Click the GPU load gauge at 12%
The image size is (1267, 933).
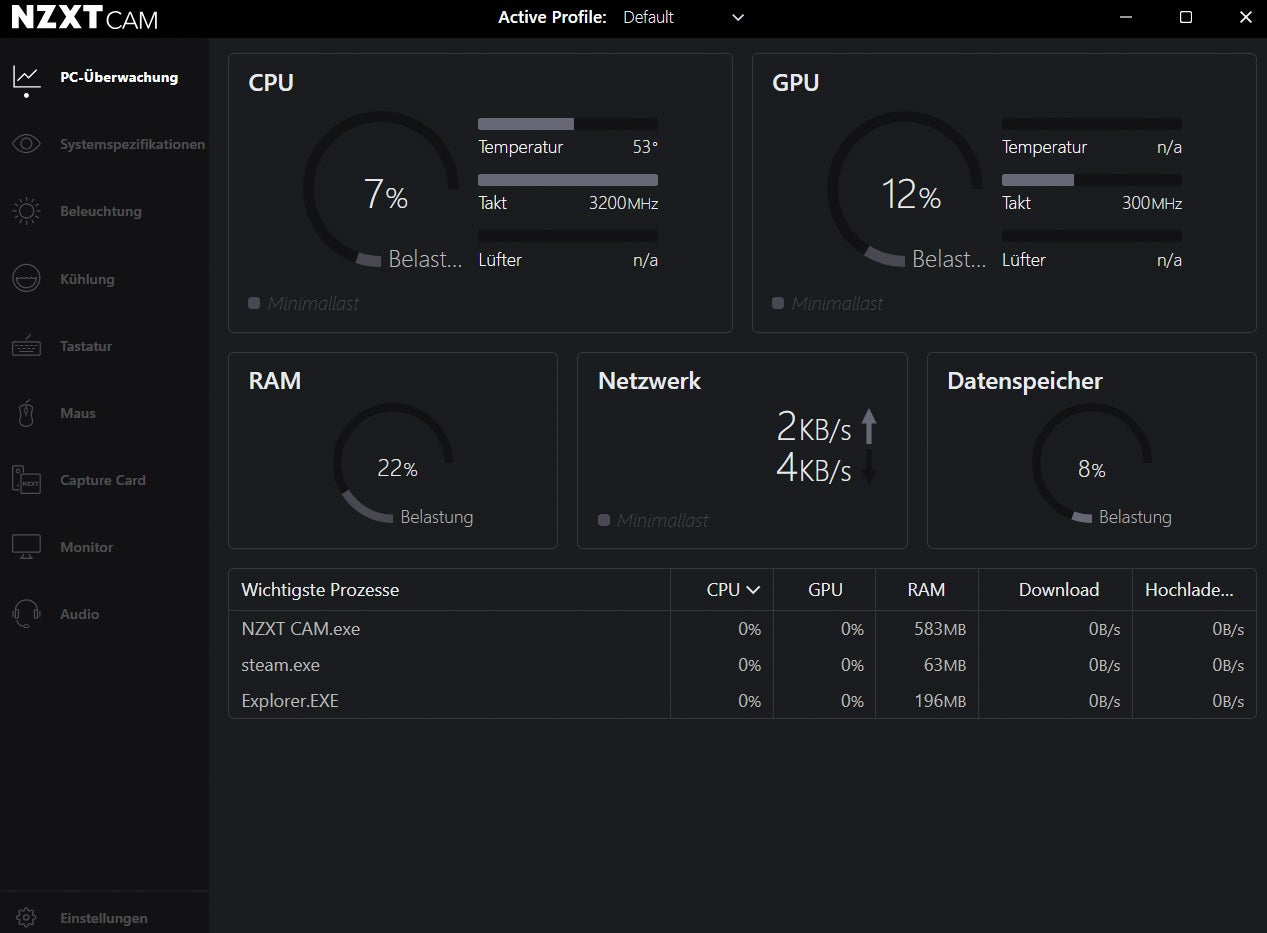(905, 190)
